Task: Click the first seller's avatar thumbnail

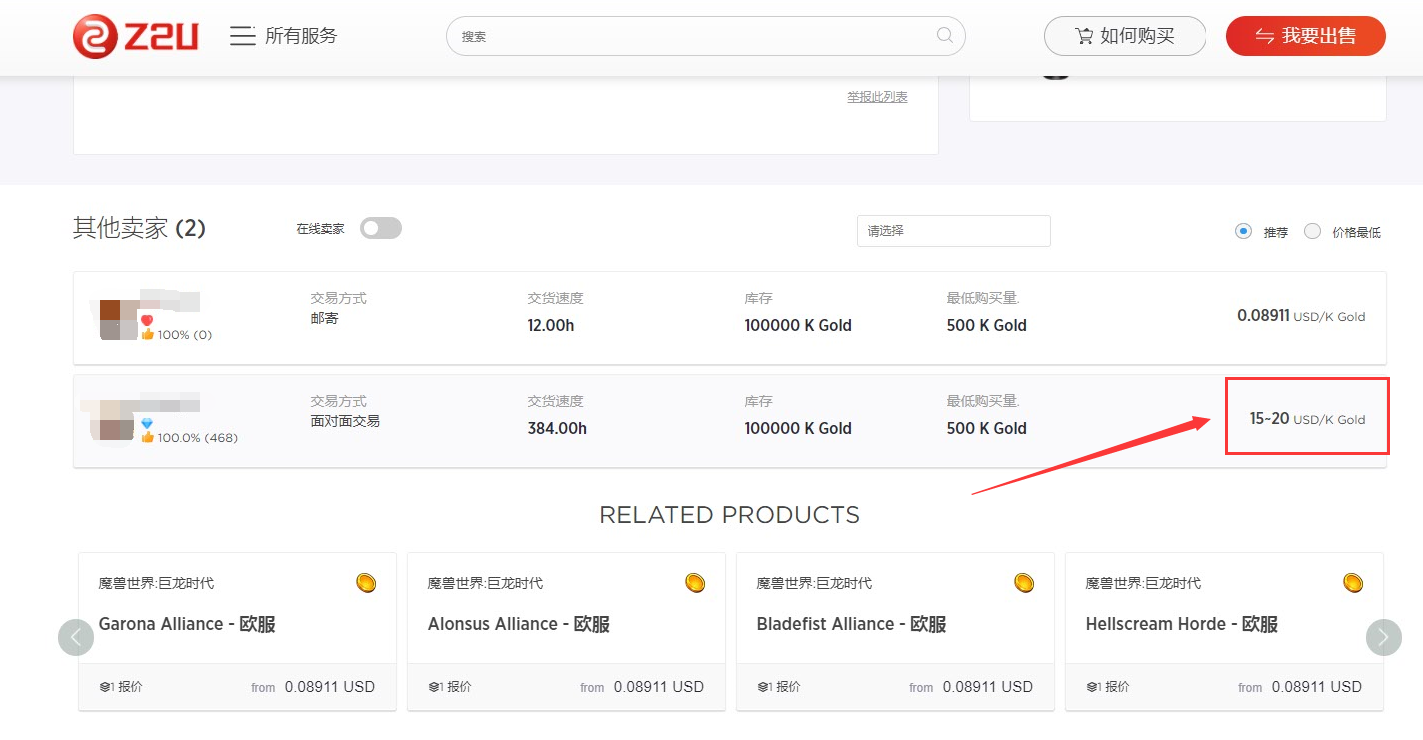Action: (x=118, y=319)
